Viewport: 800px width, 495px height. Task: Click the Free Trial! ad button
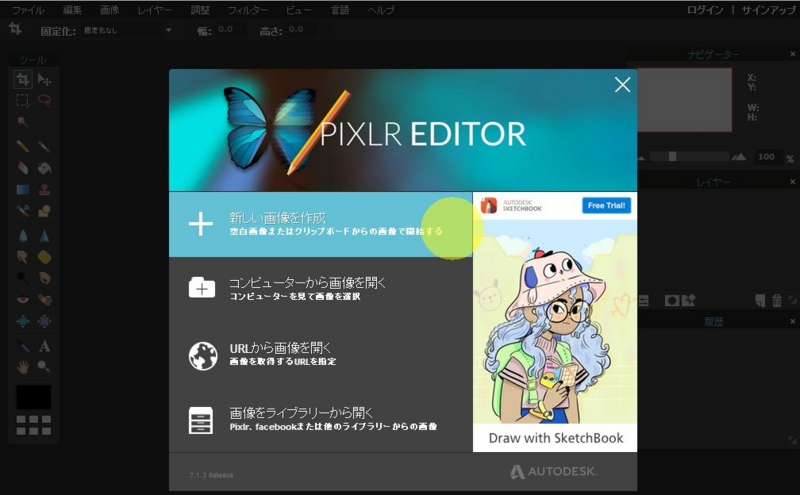[x=607, y=206]
